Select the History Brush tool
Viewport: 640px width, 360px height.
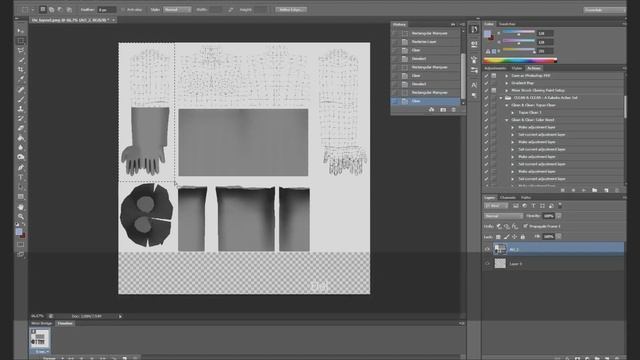(20, 119)
